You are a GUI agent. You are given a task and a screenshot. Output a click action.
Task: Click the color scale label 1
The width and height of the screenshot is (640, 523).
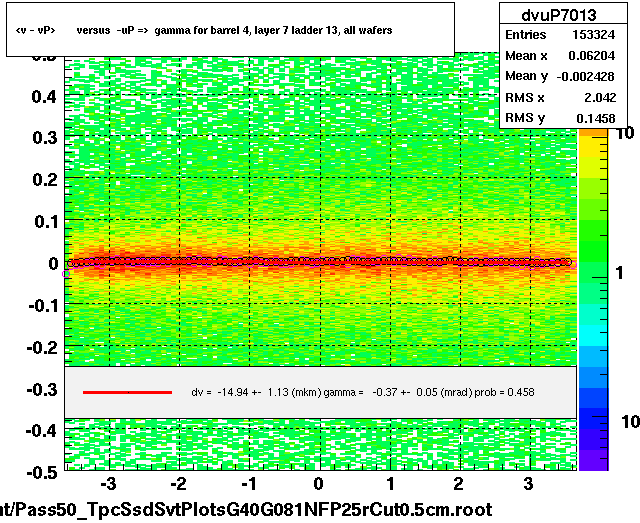619,273
